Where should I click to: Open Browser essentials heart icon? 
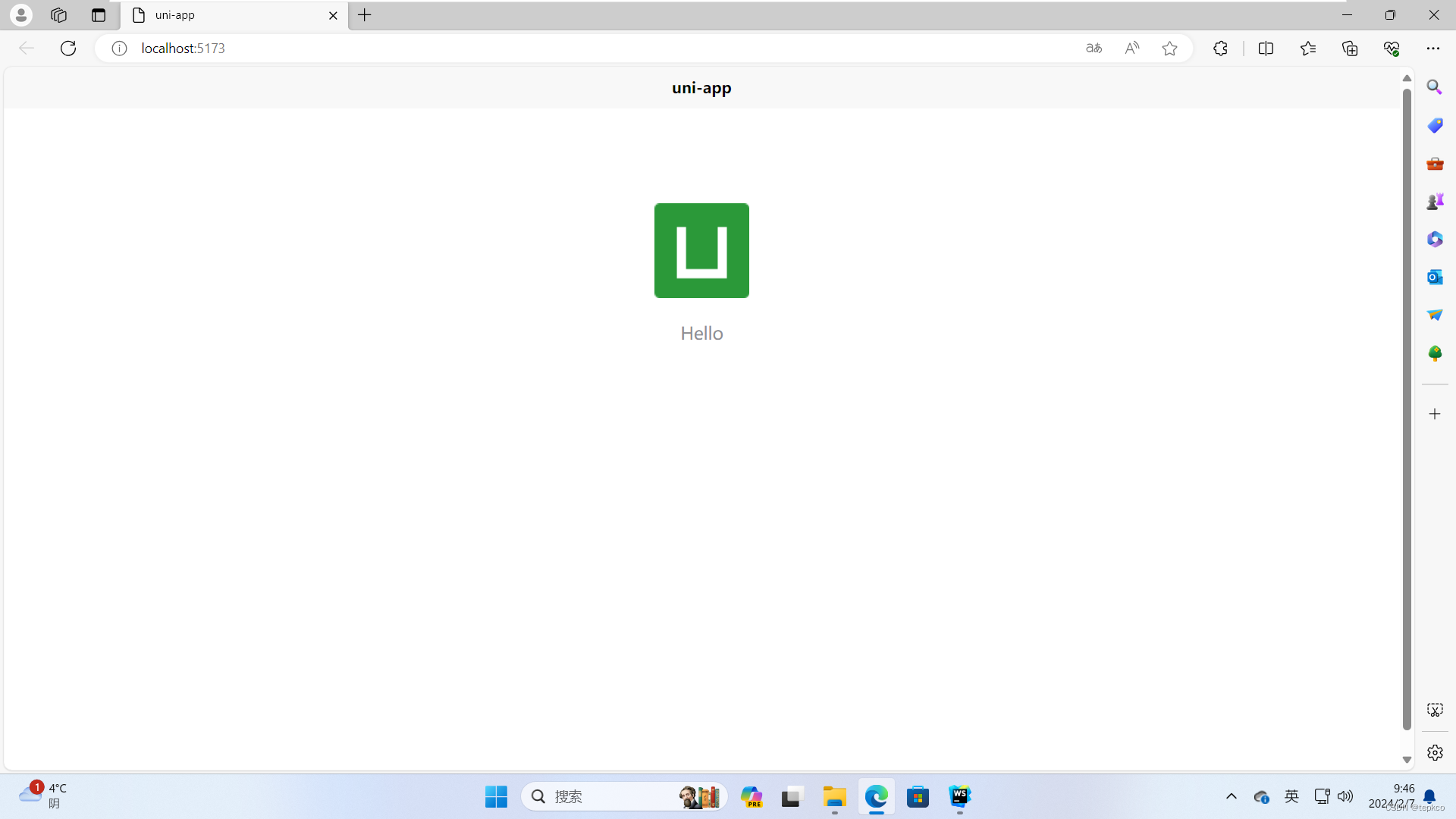tap(1392, 48)
